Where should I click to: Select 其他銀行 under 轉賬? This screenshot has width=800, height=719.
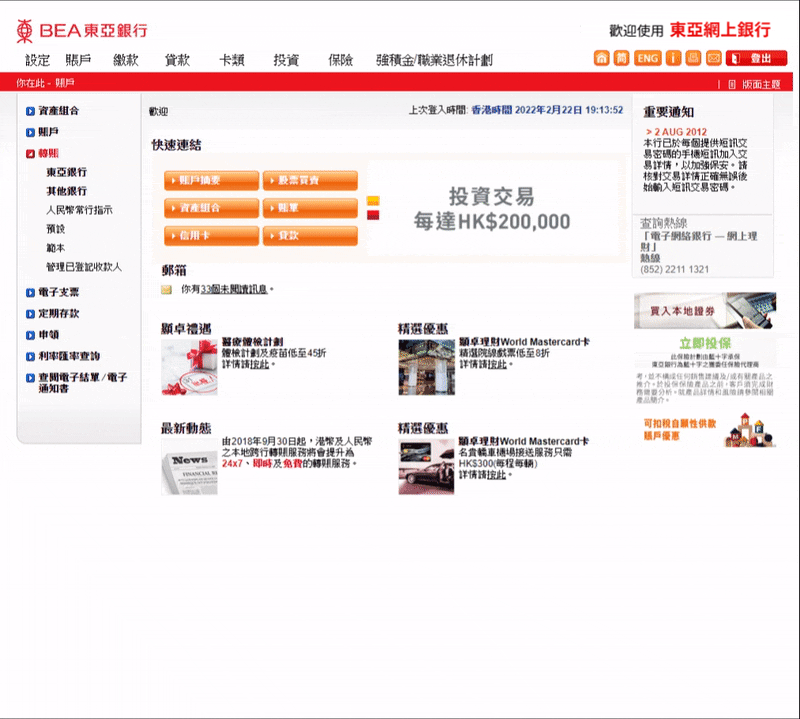click(66, 191)
